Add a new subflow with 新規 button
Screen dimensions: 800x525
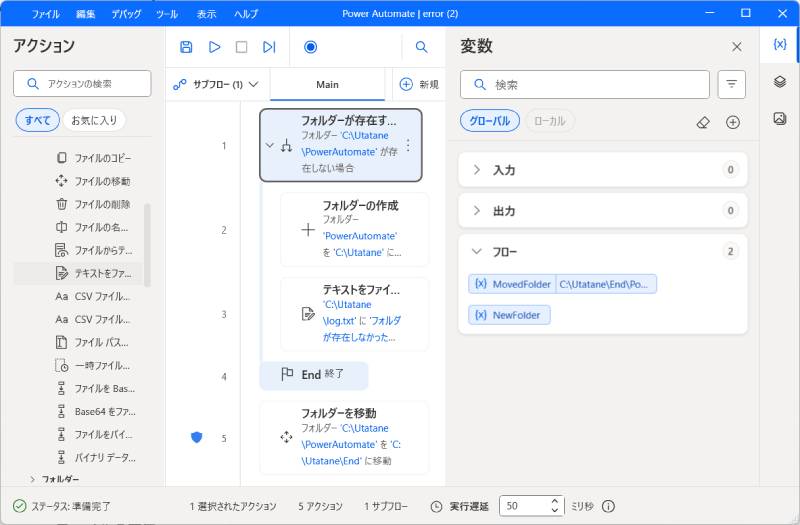click(x=419, y=84)
